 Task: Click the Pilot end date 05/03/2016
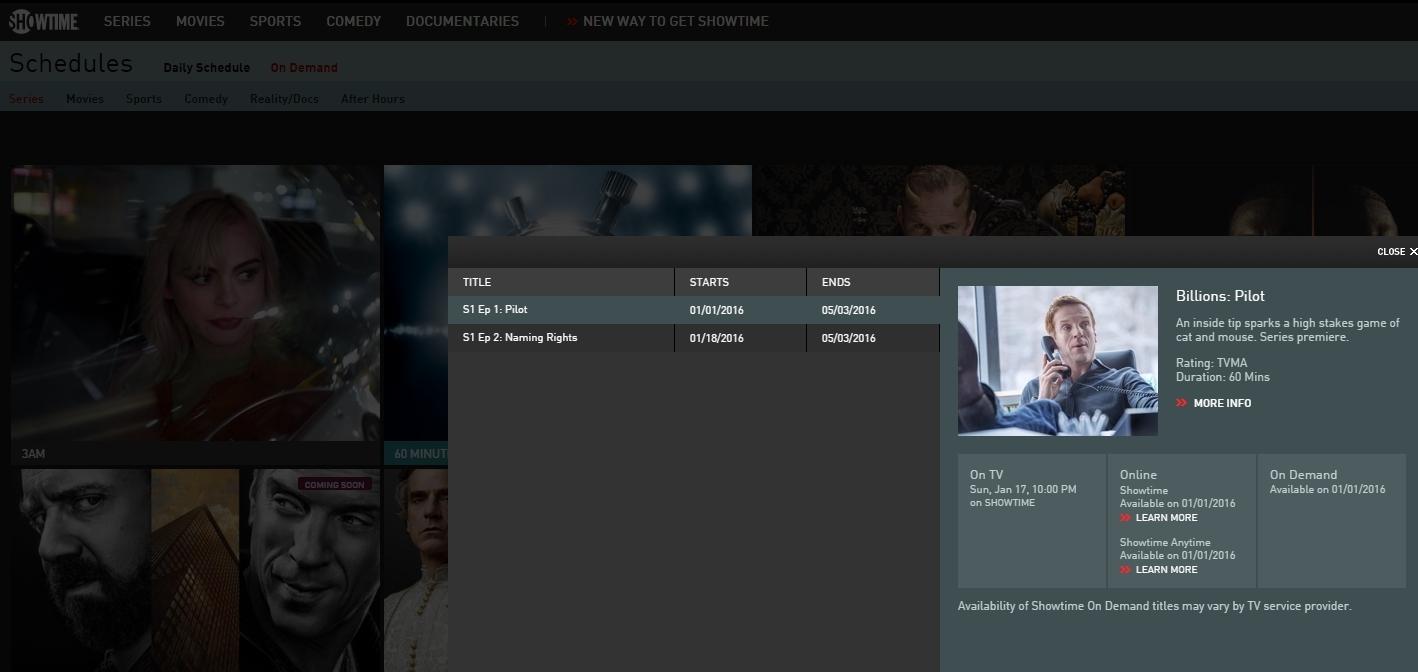pyautogui.click(x=849, y=310)
